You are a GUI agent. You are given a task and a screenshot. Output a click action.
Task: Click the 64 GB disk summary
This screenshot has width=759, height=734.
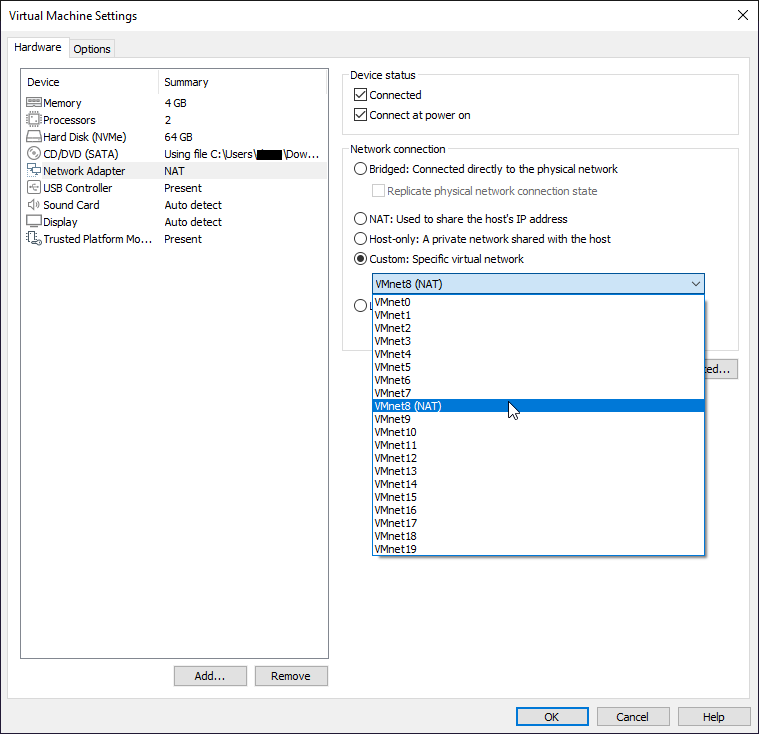pyautogui.click(x=178, y=137)
